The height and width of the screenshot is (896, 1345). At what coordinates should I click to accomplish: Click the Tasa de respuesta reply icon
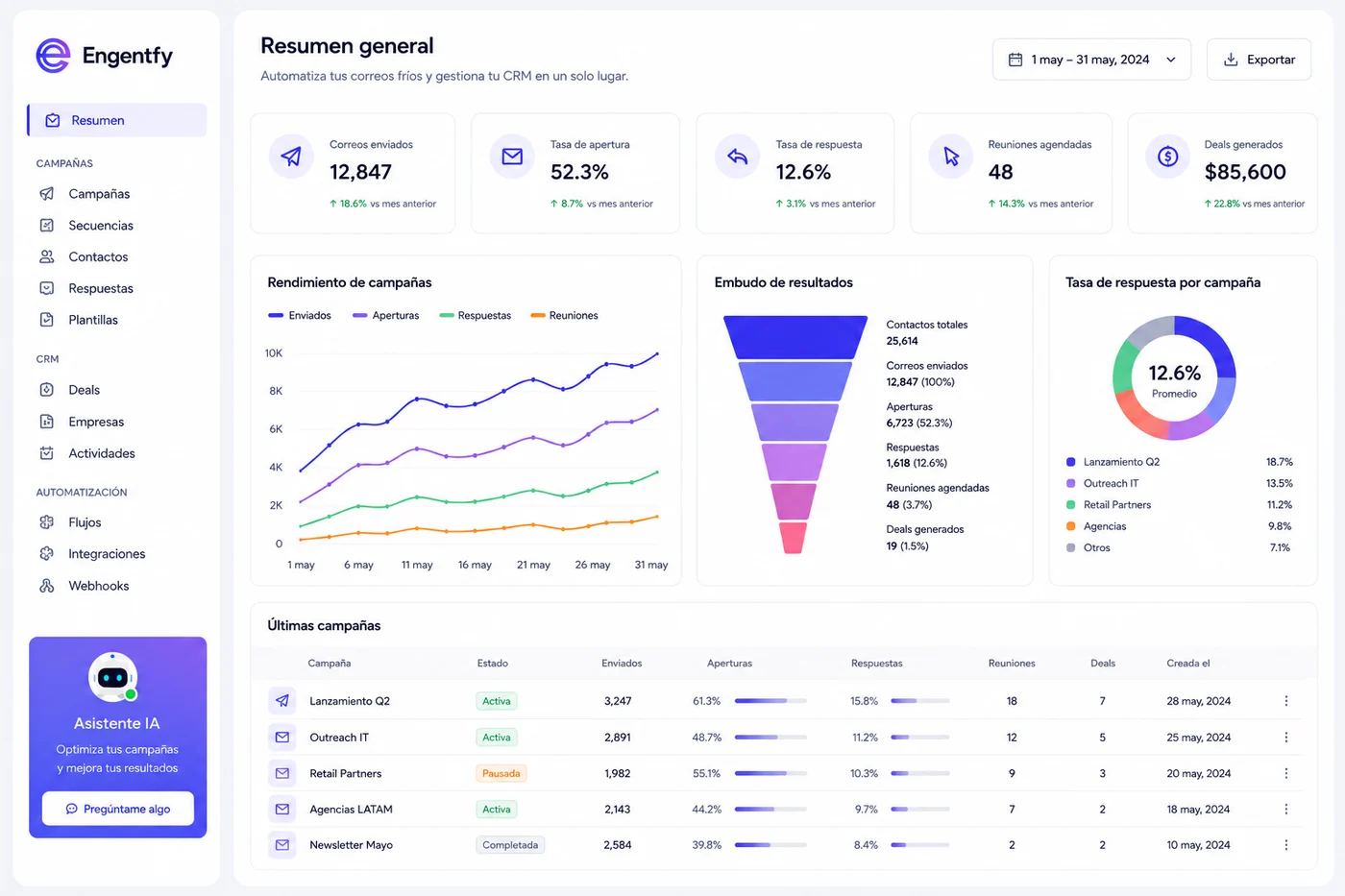pyautogui.click(x=738, y=157)
